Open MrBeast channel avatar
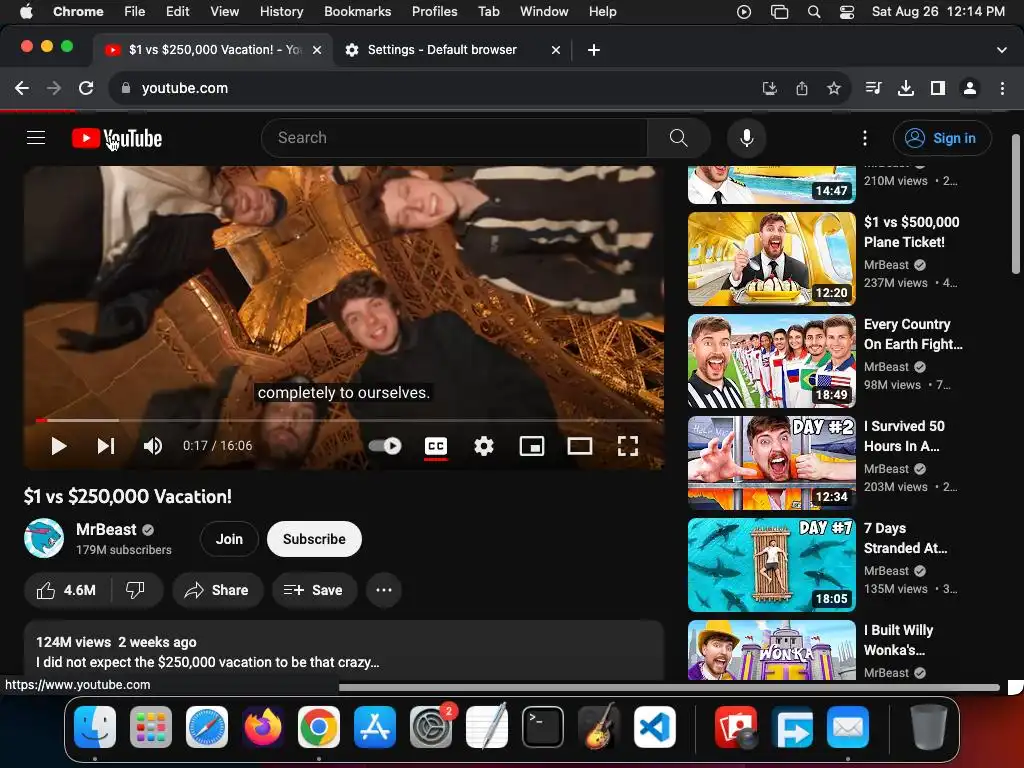Screen dimensions: 1024x768 click(44, 538)
